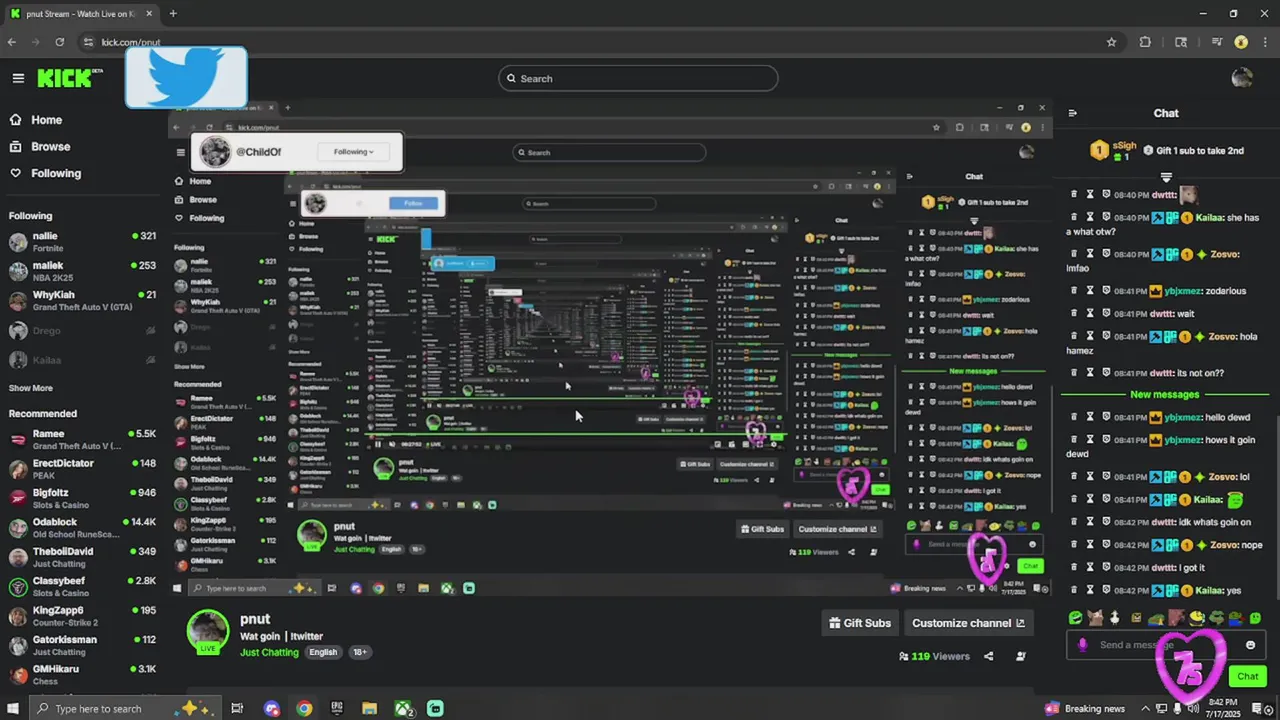Click 'Gift 1 sub to take 2nd' text

point(1200,151)
